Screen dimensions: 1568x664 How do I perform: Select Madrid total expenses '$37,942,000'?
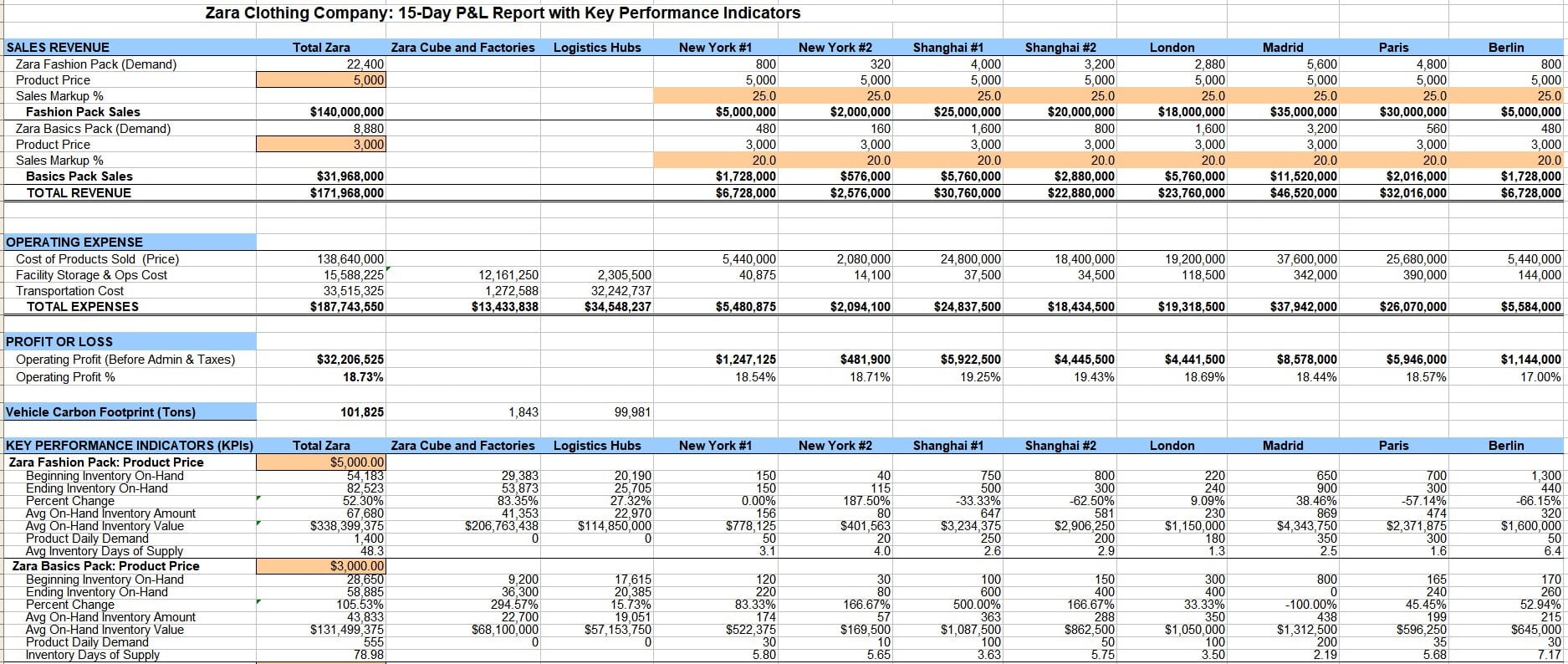tap(1303, 307)
